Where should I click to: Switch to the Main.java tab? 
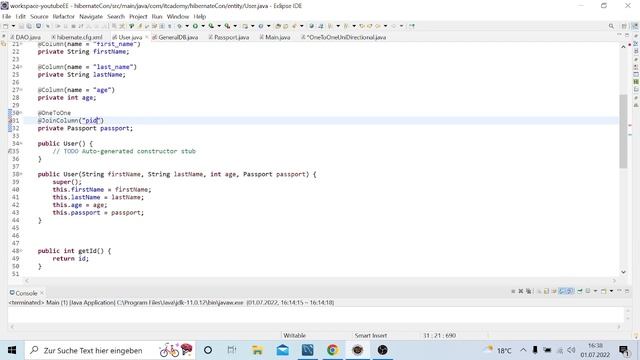[275, 37]
